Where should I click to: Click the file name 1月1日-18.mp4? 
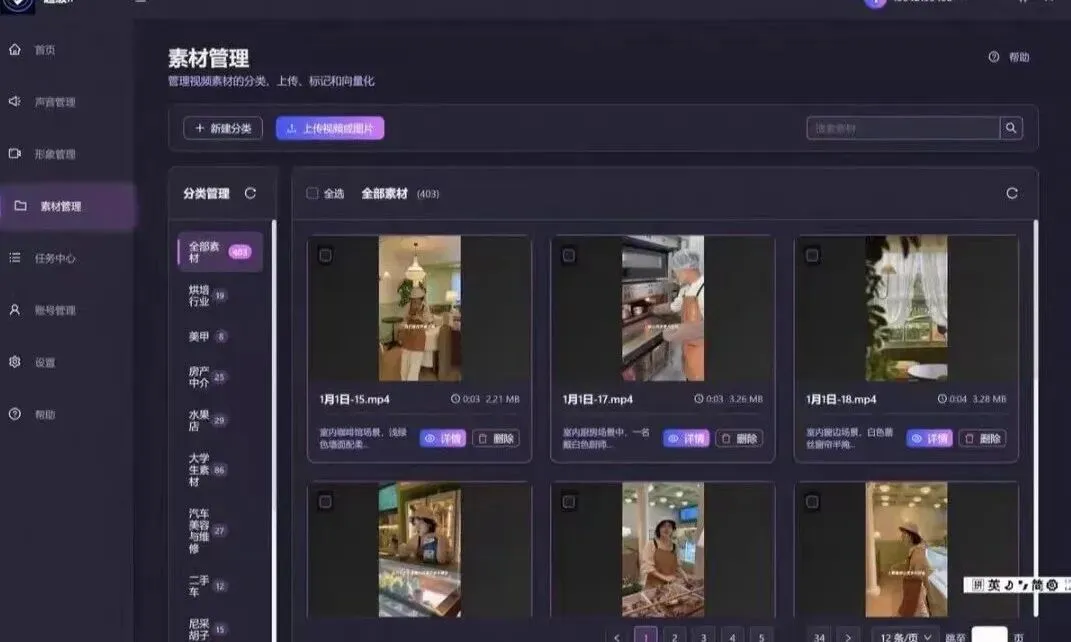841,399
